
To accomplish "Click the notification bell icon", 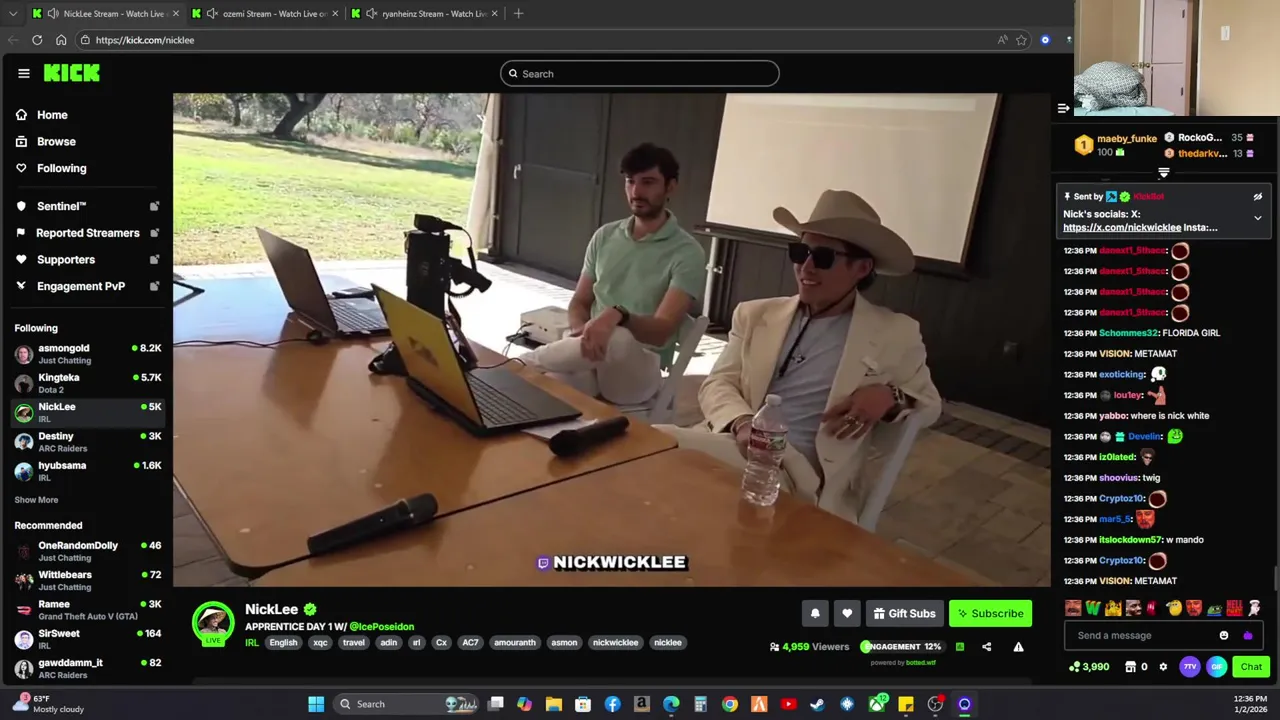I will pos(815,614).
